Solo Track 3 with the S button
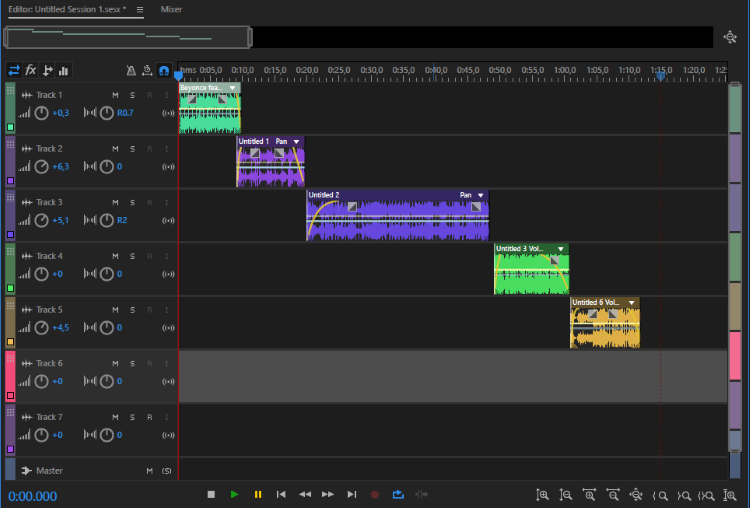 [132, 203]
